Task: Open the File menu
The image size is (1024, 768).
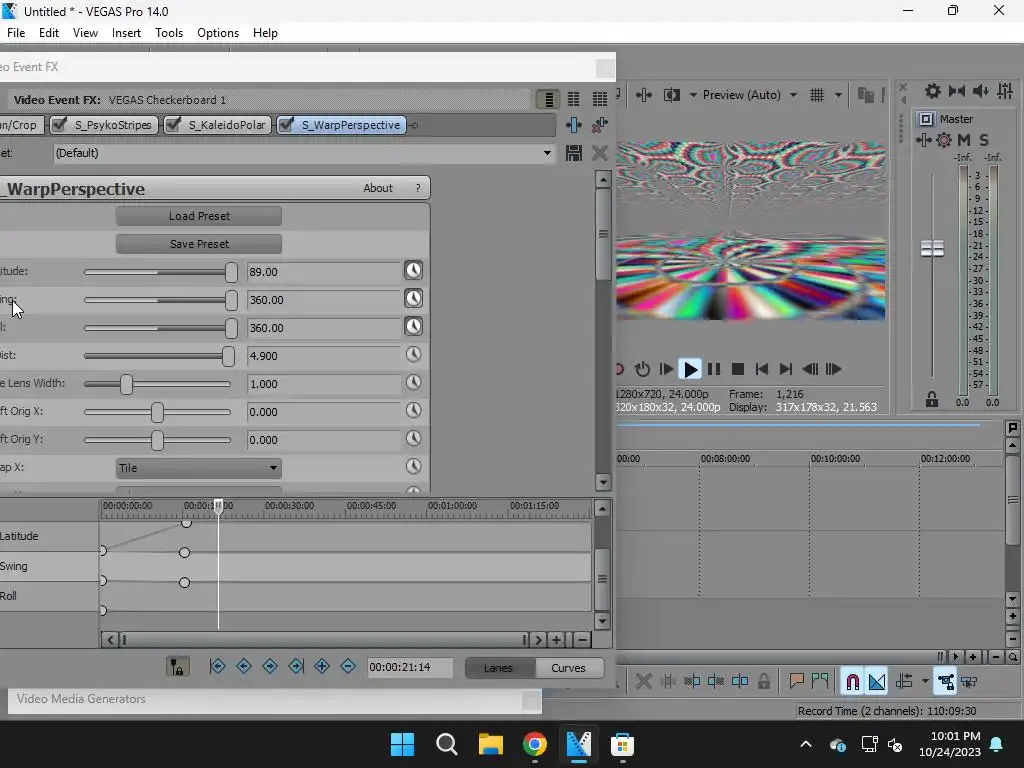Action: [x=16, y=33]
